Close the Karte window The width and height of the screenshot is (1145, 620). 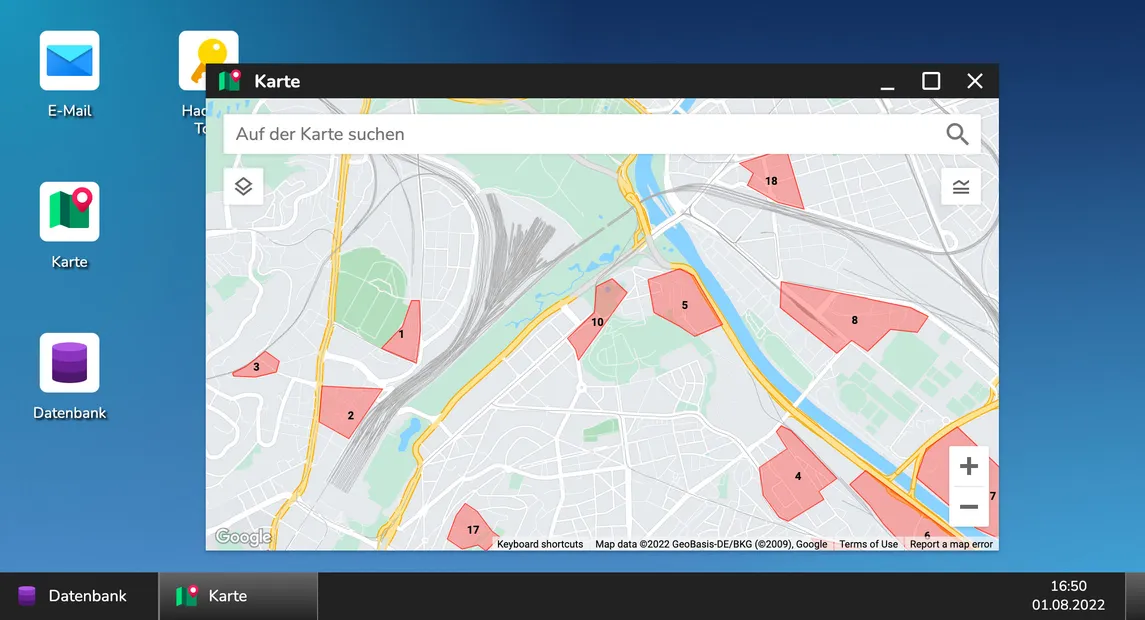click(x=975, y=81)
